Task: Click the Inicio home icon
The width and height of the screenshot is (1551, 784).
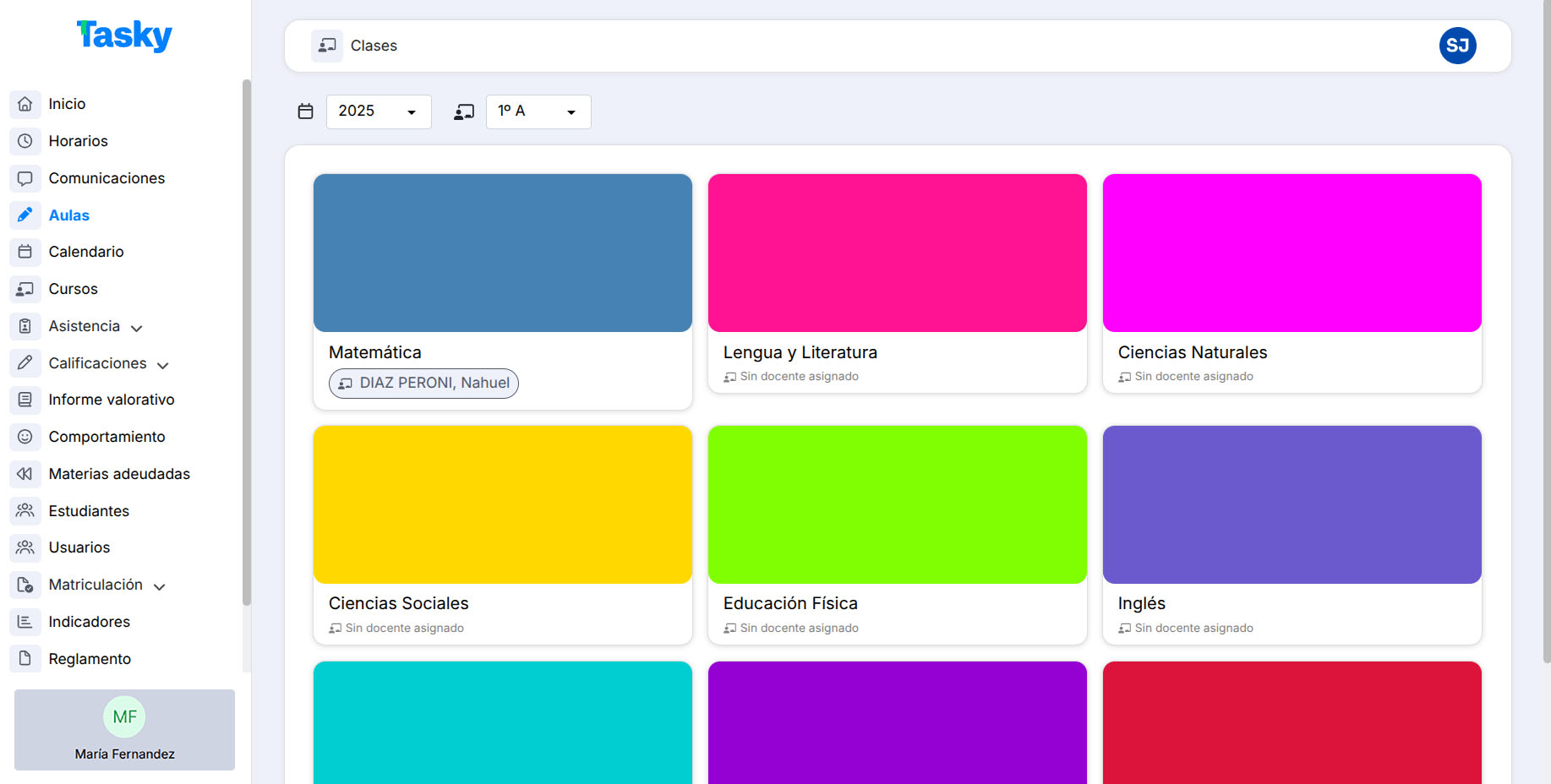Action: 25,104
